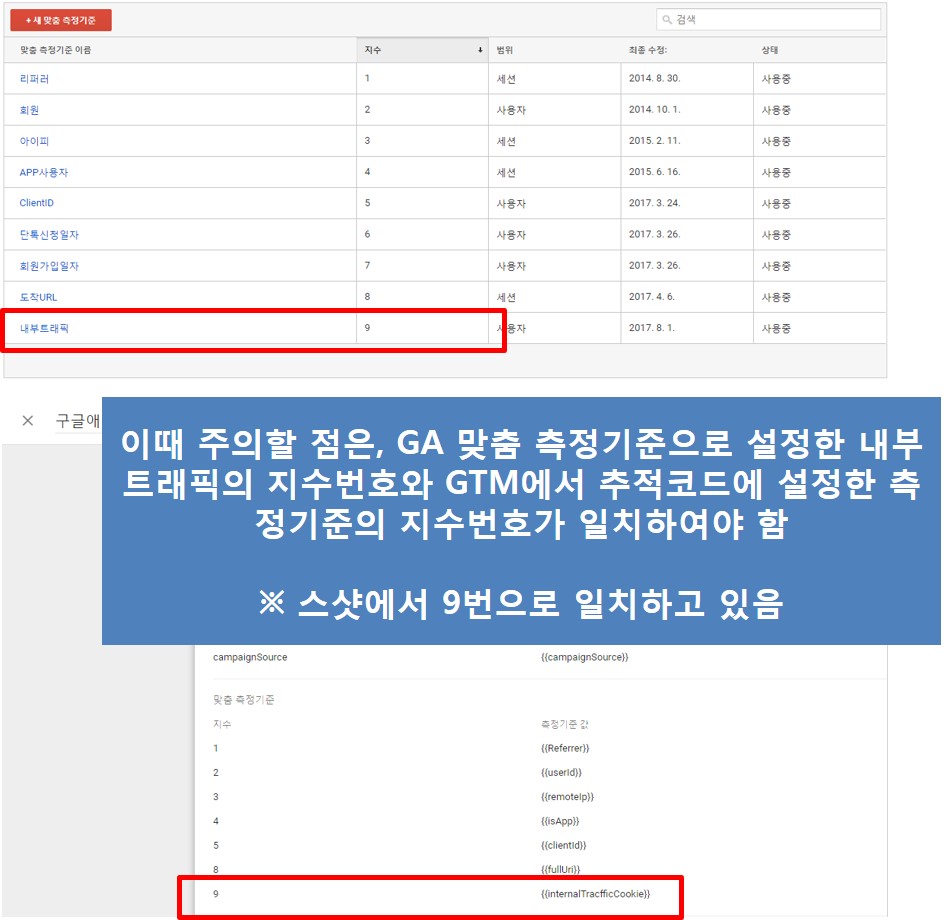The width and height of the screenshot is (945, 920).
Task: Open the 도착URL custom dimension link
Action: pyautogui.click(x=39, y=297)
